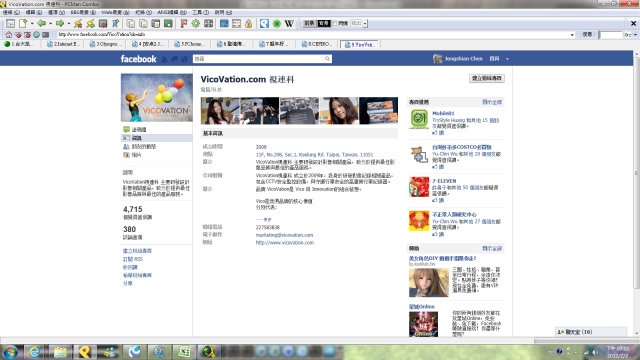Expand the address bar URL dropdown
The width and height of the screenshot is (640, 360).
click(572, 35)
